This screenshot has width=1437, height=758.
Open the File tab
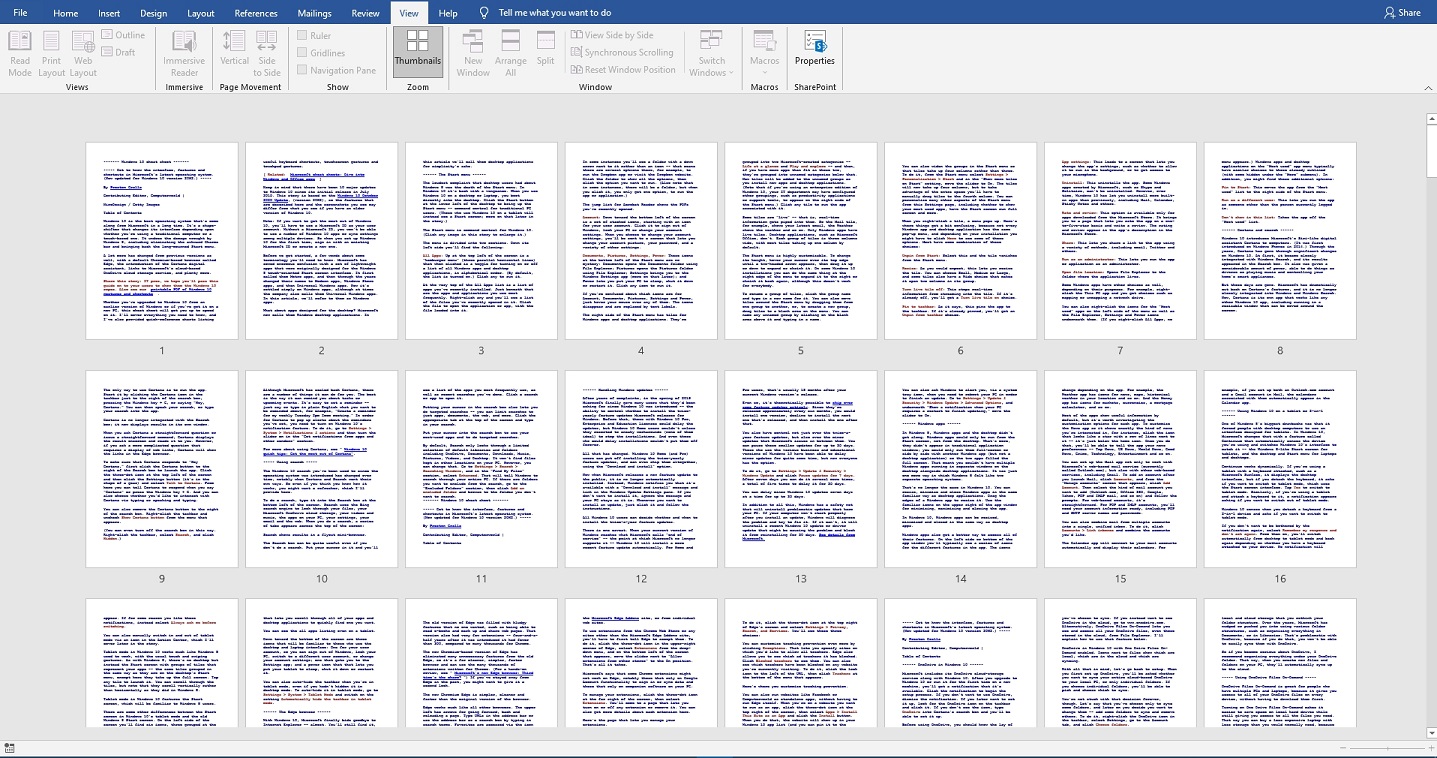click(20, 13)
